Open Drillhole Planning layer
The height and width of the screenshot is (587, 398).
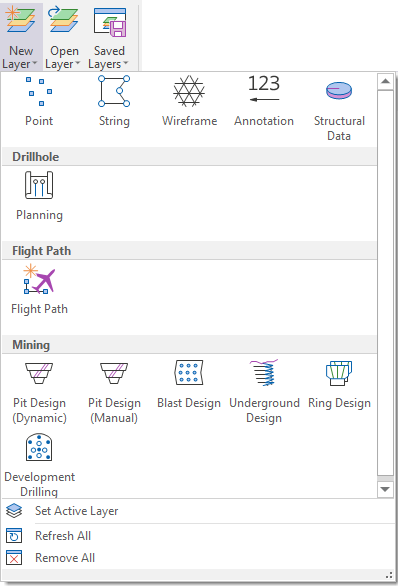(39, 196)
